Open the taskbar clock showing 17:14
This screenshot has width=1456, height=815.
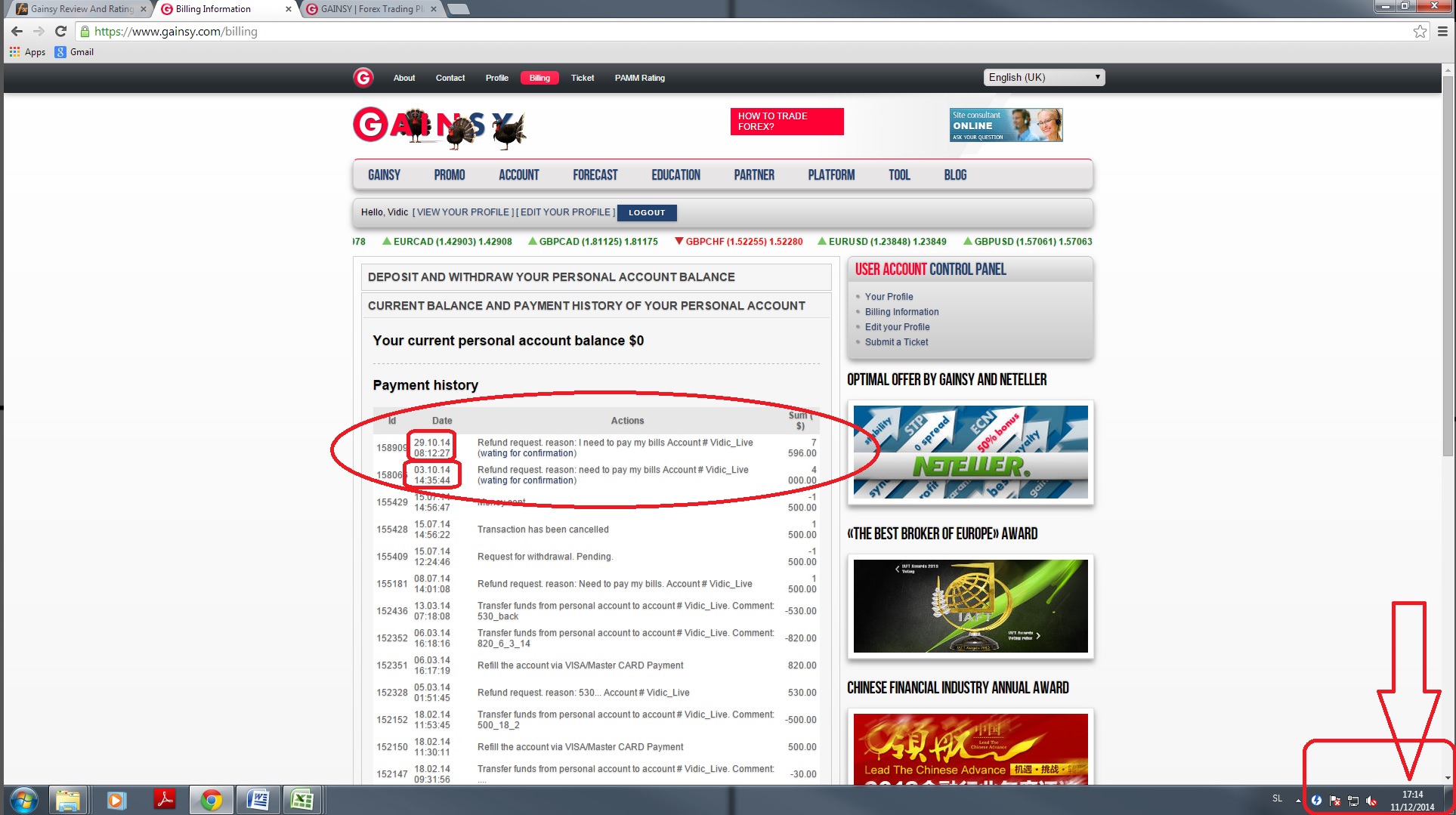pyautogui.click(x=1412, y=801)
